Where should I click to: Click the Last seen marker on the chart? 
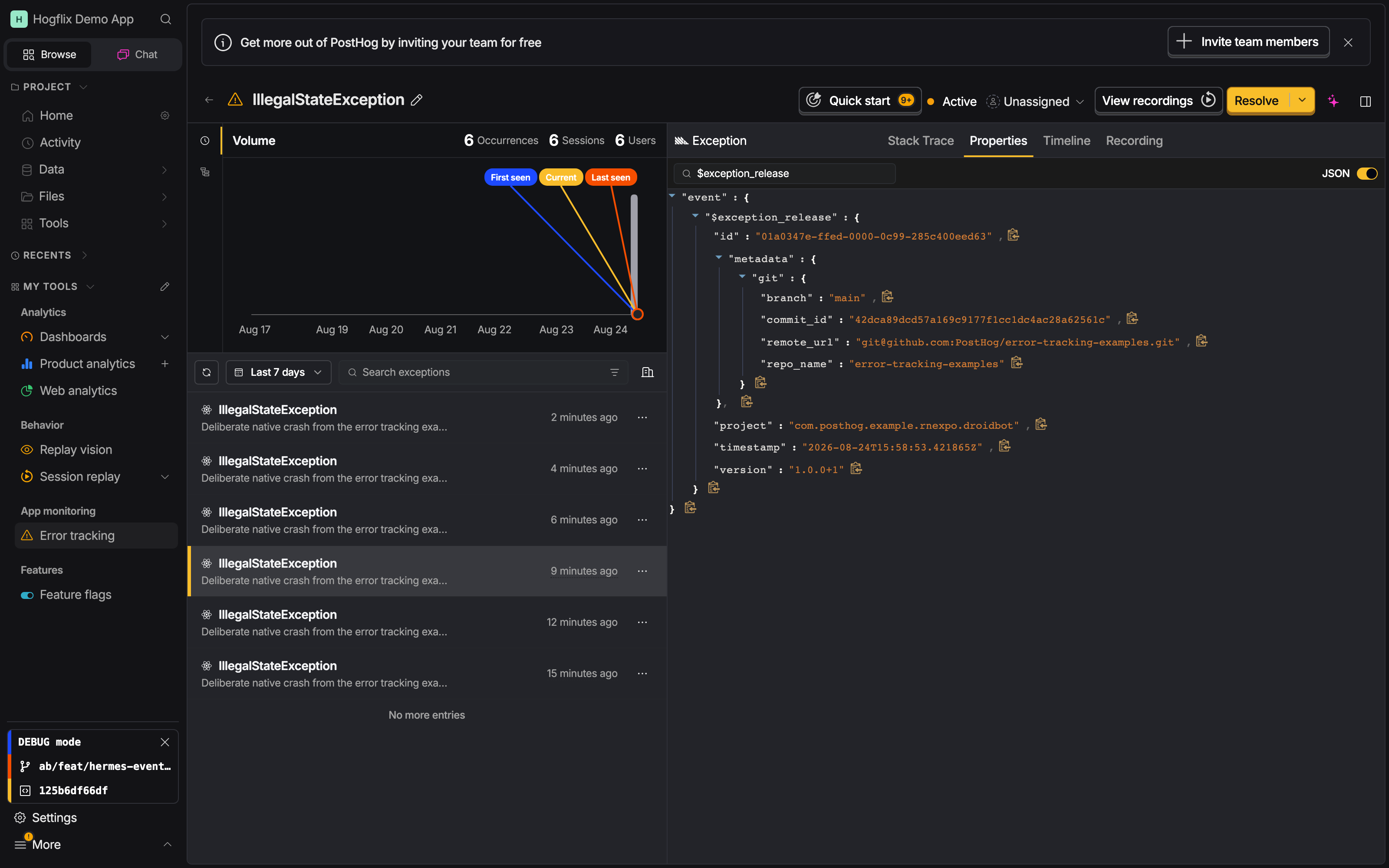pos(611,178)
